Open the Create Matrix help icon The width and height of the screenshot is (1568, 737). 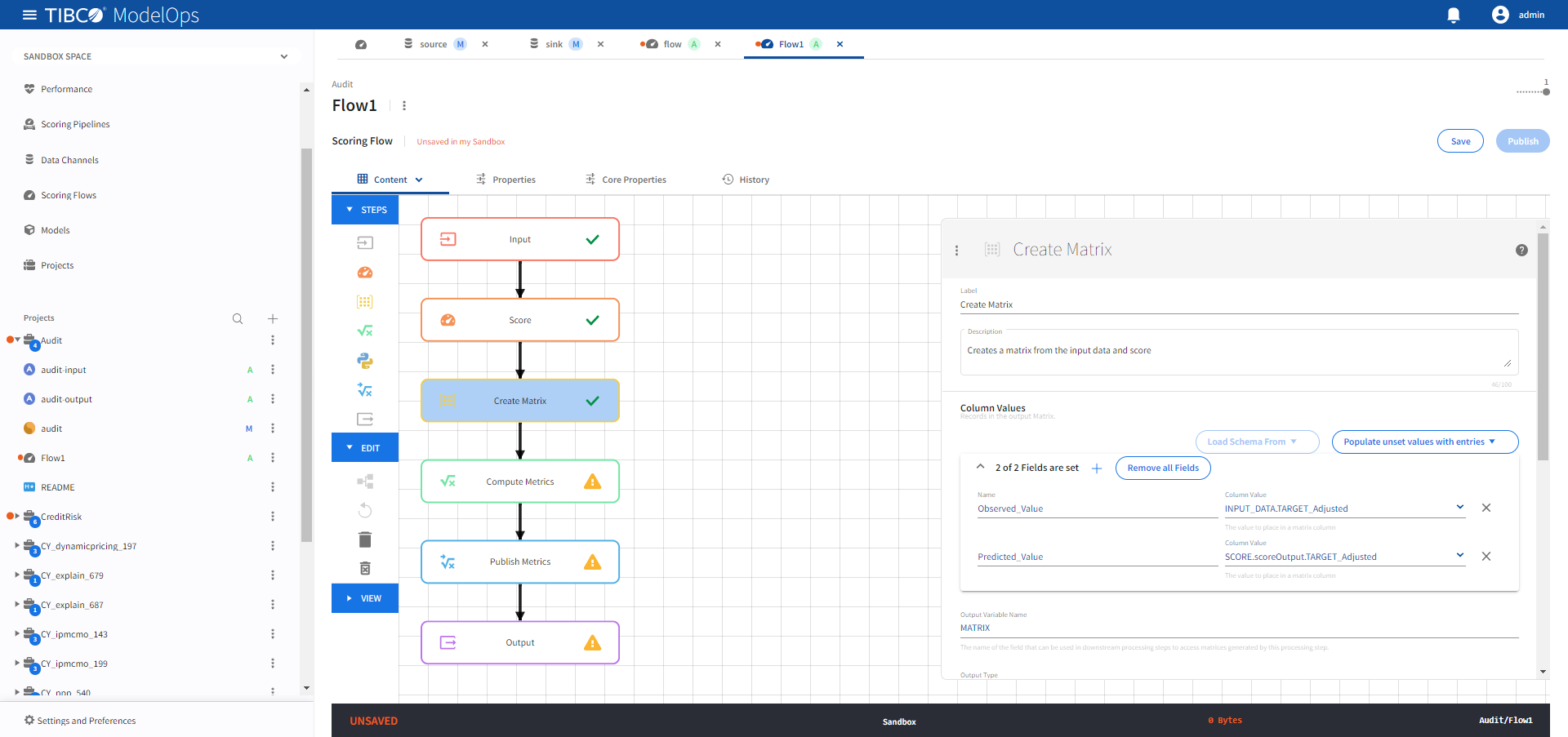tap(1521, 251)
